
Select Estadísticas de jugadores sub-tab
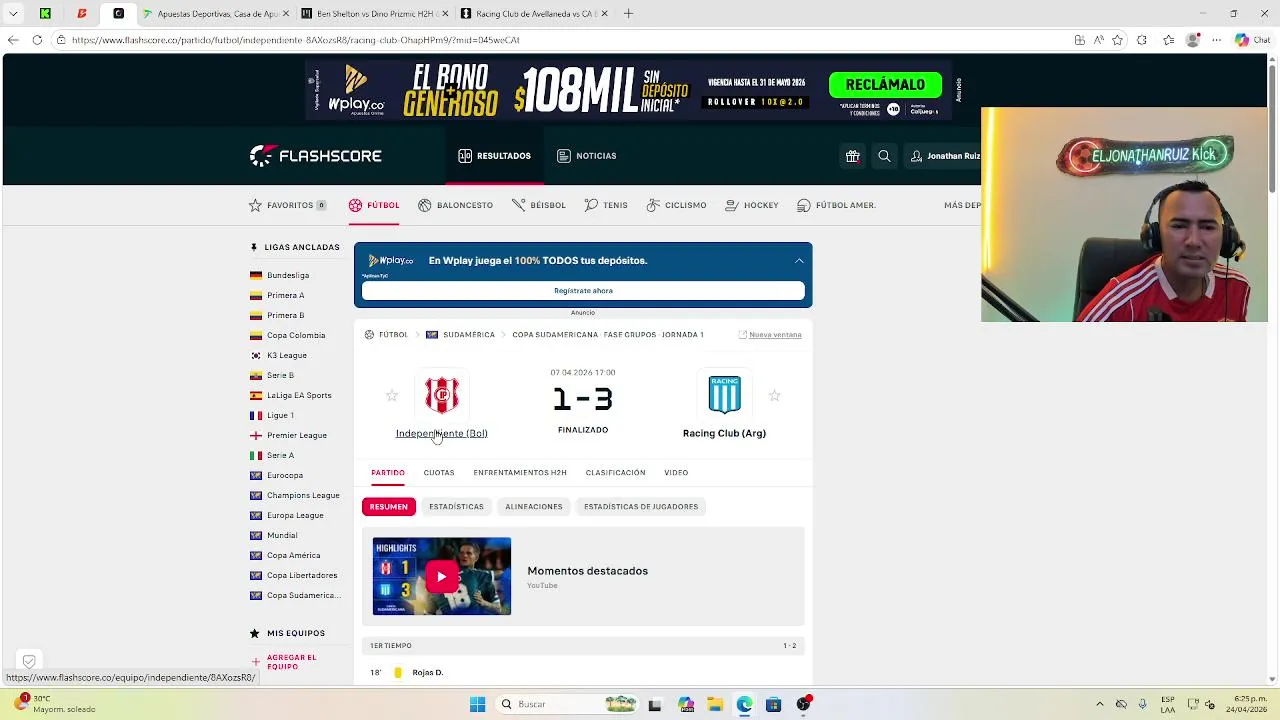pyautogui.click(x=641, y=507)
